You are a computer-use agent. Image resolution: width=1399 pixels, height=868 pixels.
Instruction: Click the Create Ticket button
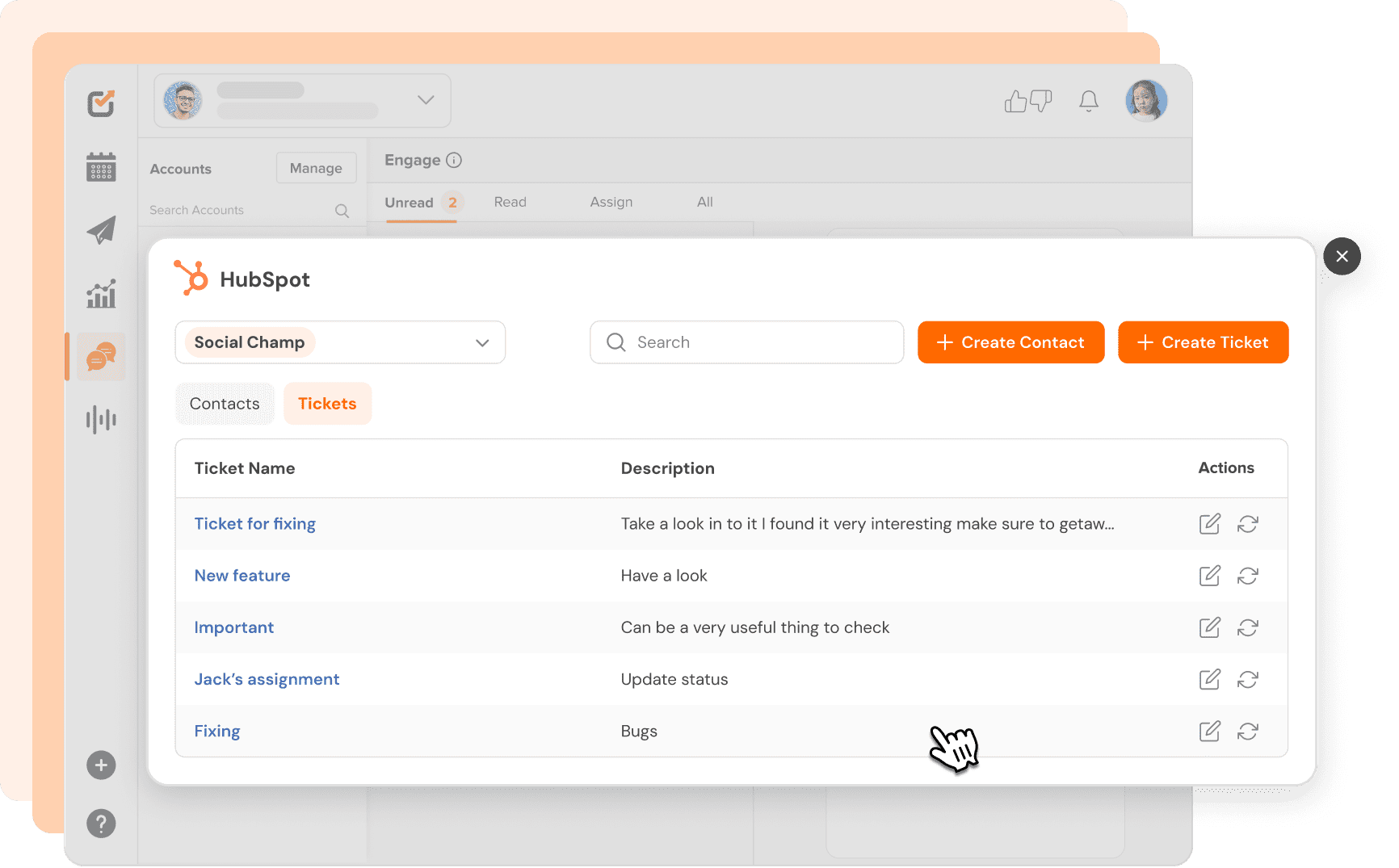pyautogui.click(x=1203, y=342)
